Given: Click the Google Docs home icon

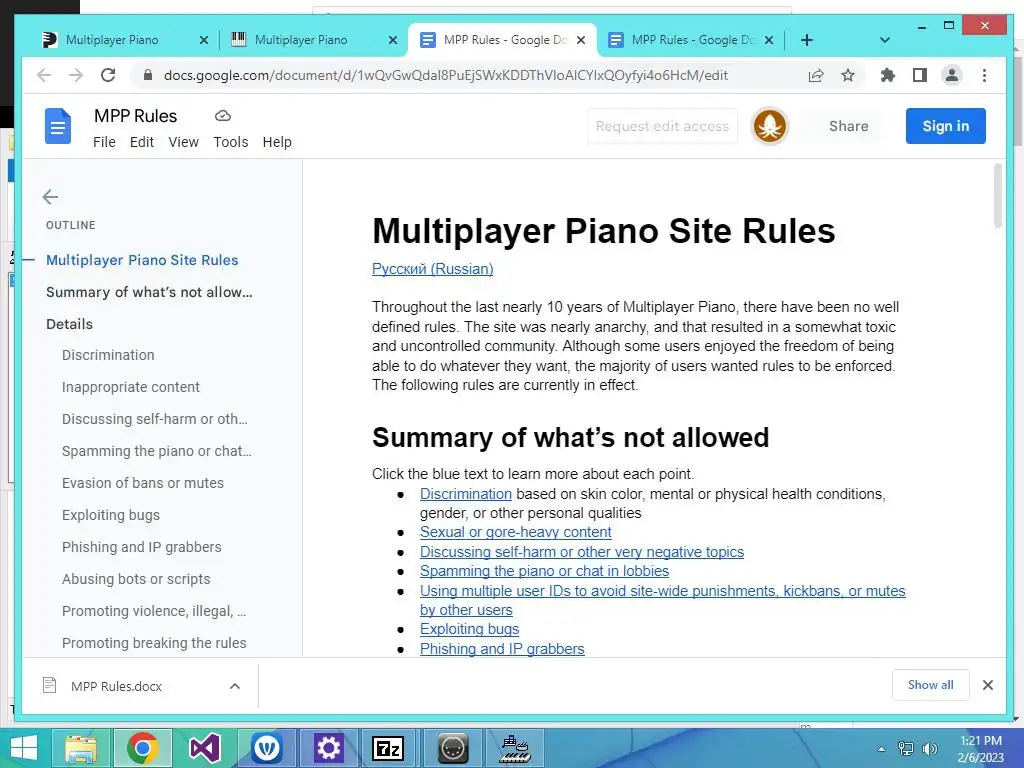Looking at the screenshot, I should [x=57, y=126].
